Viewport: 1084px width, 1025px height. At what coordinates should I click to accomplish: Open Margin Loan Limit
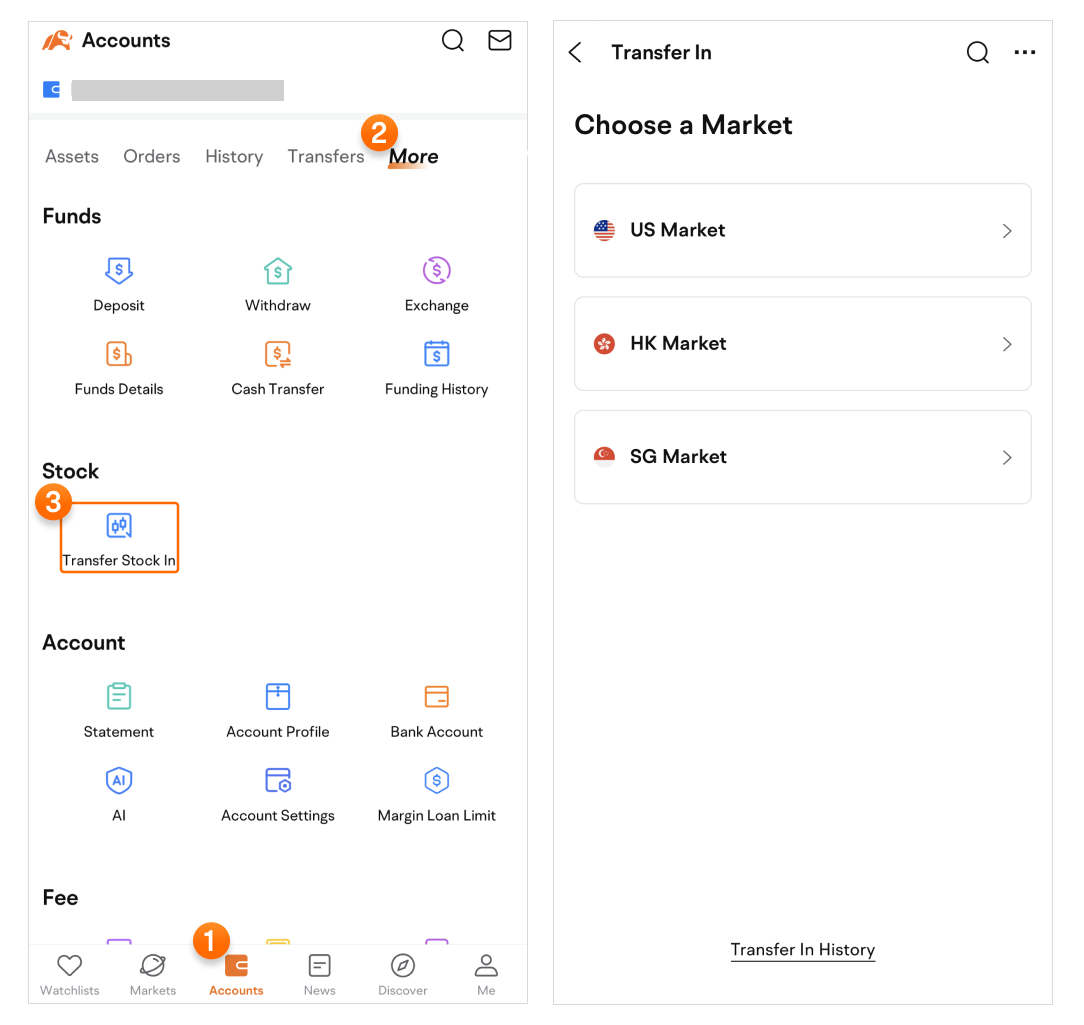(x=436, y=781)
